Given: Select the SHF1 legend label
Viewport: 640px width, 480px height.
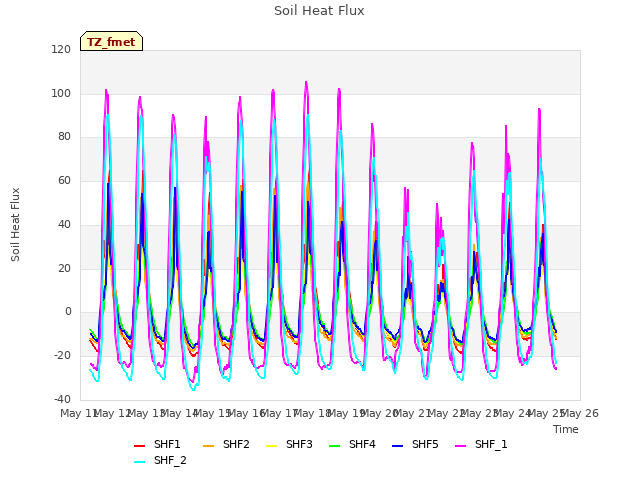Looking at the screenshot, I should point(167,444).
